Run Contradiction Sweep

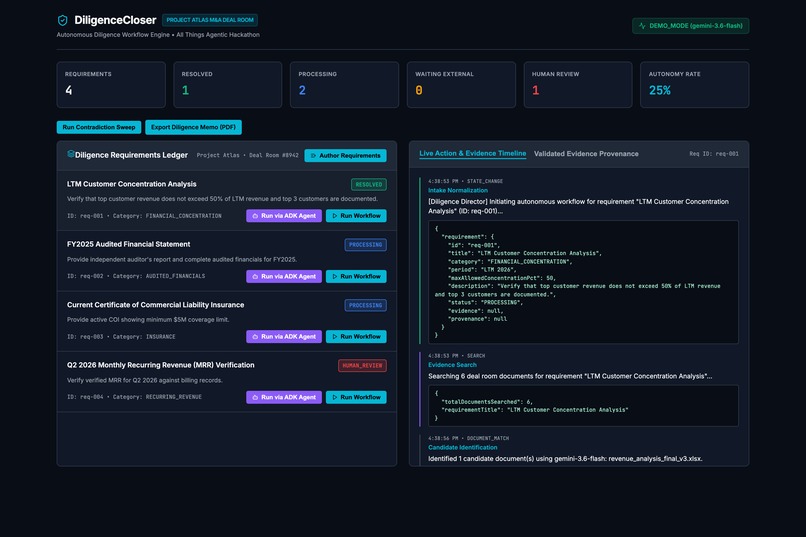click(x=99, y=127)
